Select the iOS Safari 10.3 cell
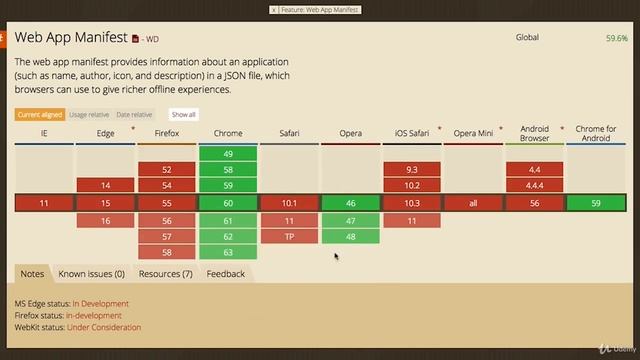Screen dimensions: 640x360 tap(412, 203)
